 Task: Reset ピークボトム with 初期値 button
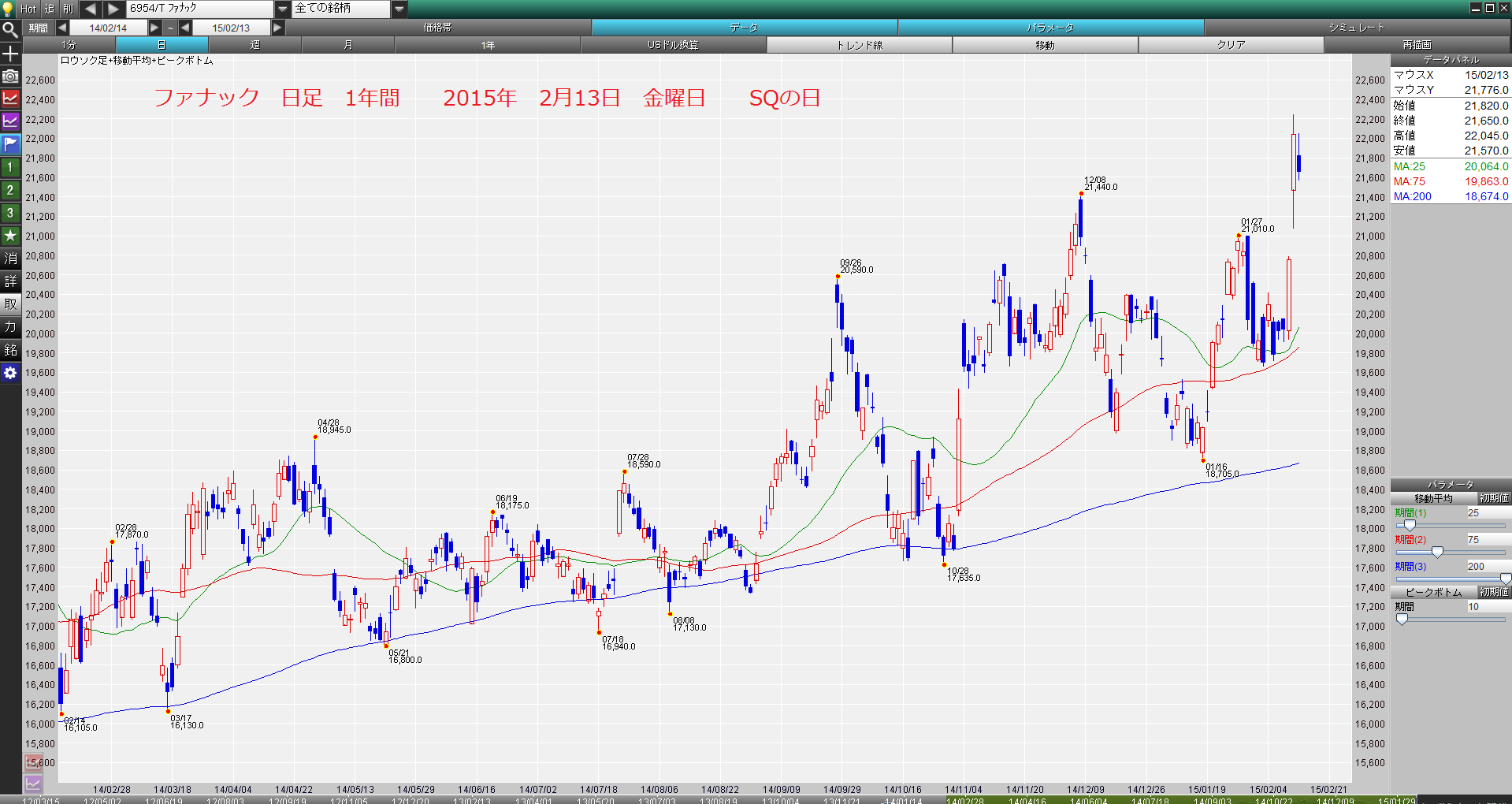(1494, 592)
